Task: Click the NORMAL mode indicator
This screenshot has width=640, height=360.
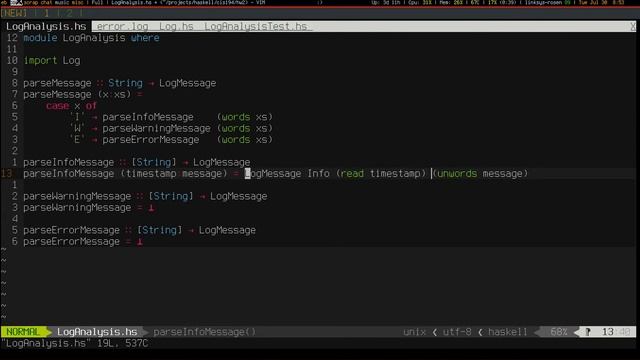Action: tap(23, 332)
